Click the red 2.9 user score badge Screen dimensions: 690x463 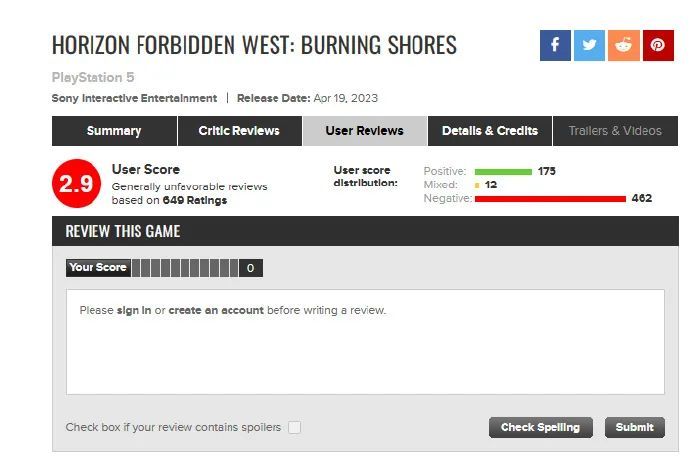77,183
